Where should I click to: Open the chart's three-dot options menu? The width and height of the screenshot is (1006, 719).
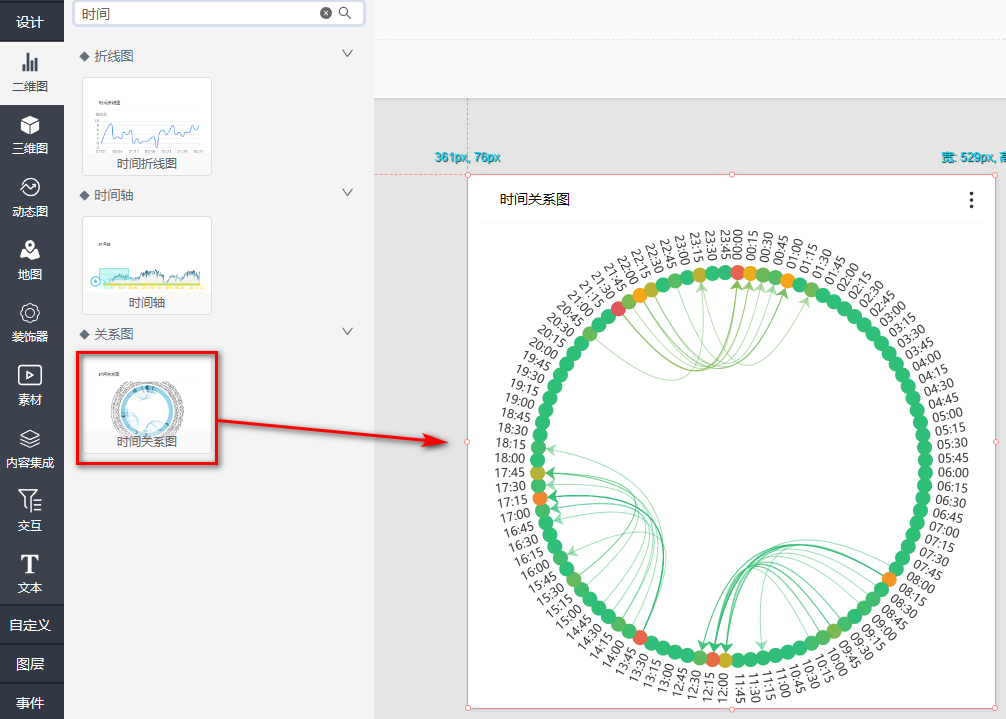pos(971,200)
